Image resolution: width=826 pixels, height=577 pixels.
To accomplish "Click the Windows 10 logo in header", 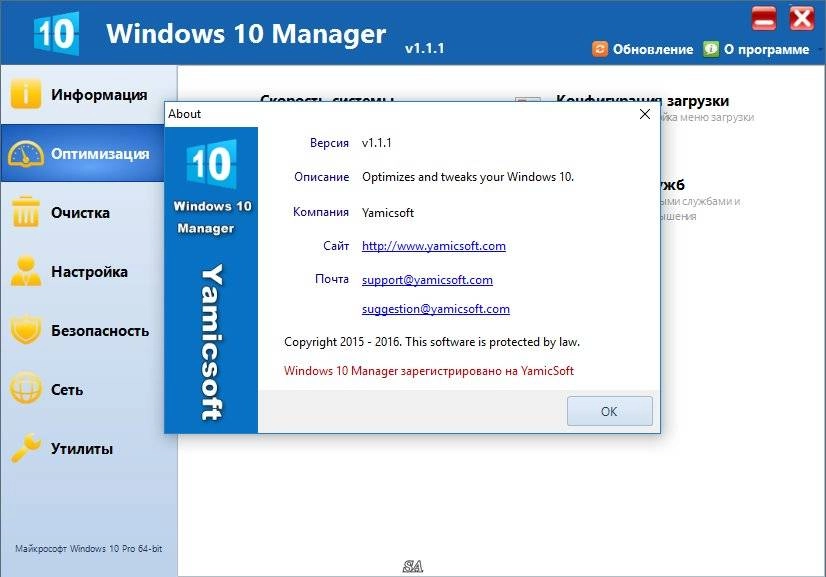I will point(56,34).
